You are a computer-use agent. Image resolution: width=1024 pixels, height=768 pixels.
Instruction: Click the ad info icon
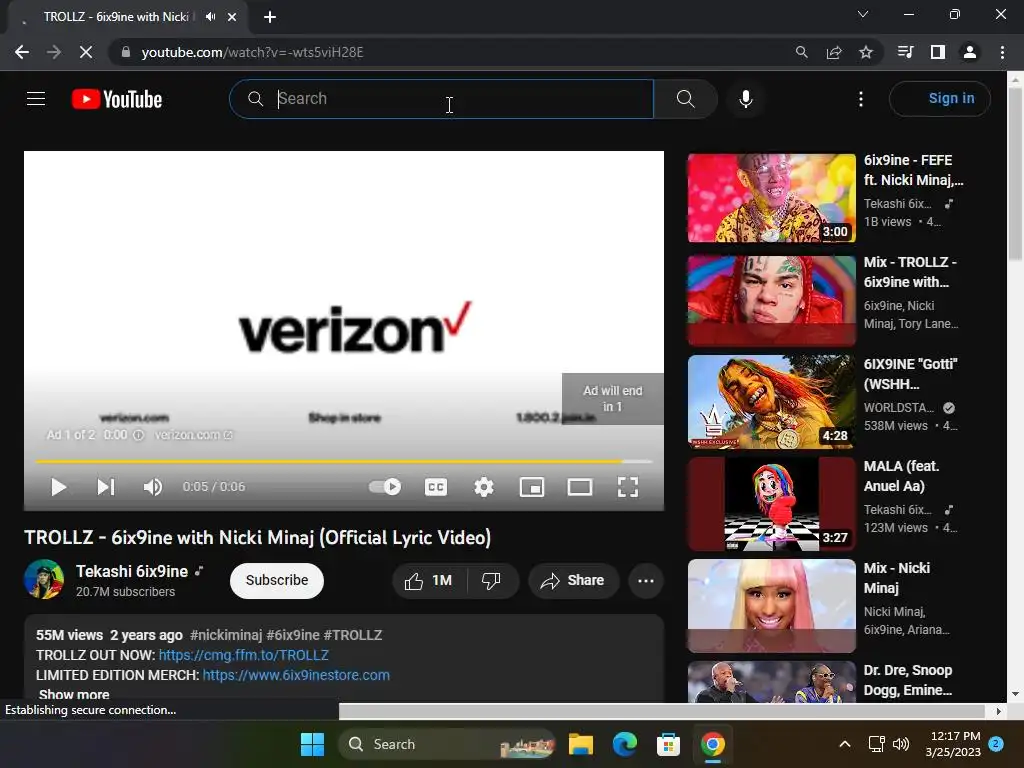point(138,435)
